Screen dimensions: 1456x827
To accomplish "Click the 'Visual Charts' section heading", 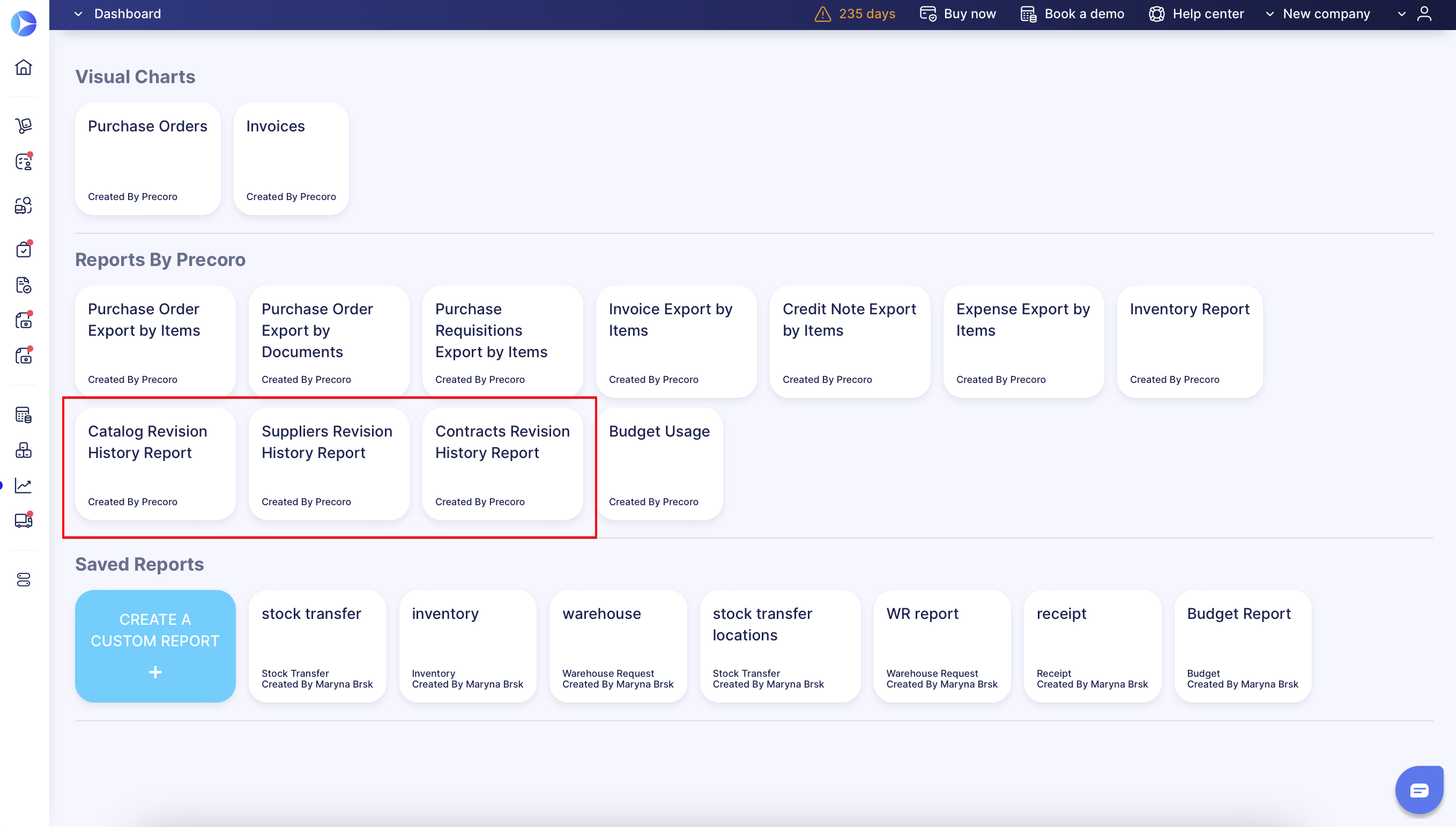I will 135,77.
